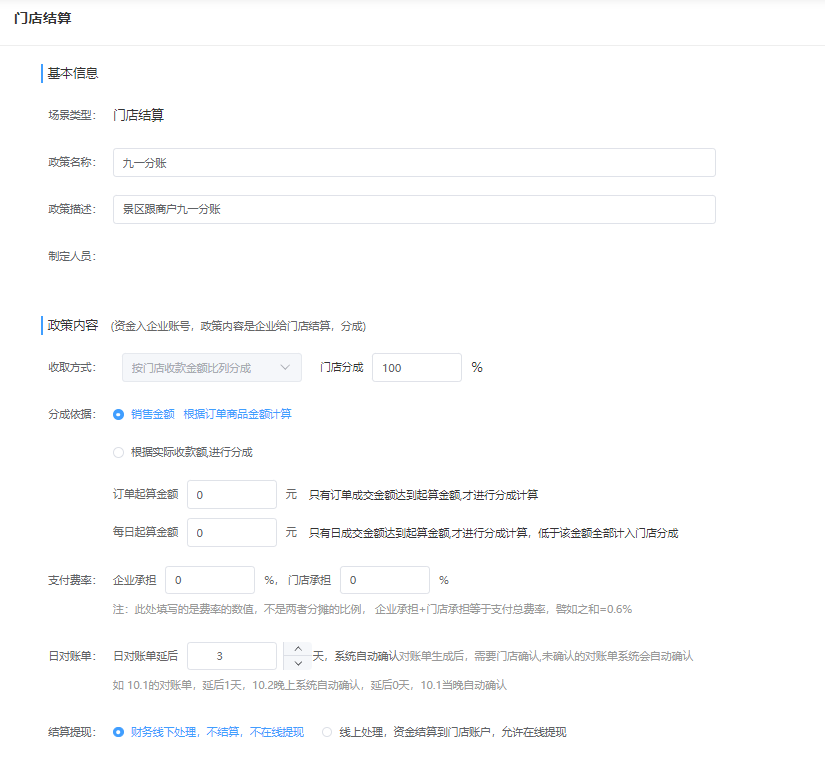Image resolution: width=825 pixels, height=763 pixels.
Task: Click the 政策内容 section heading
Action: coord(73,325)
